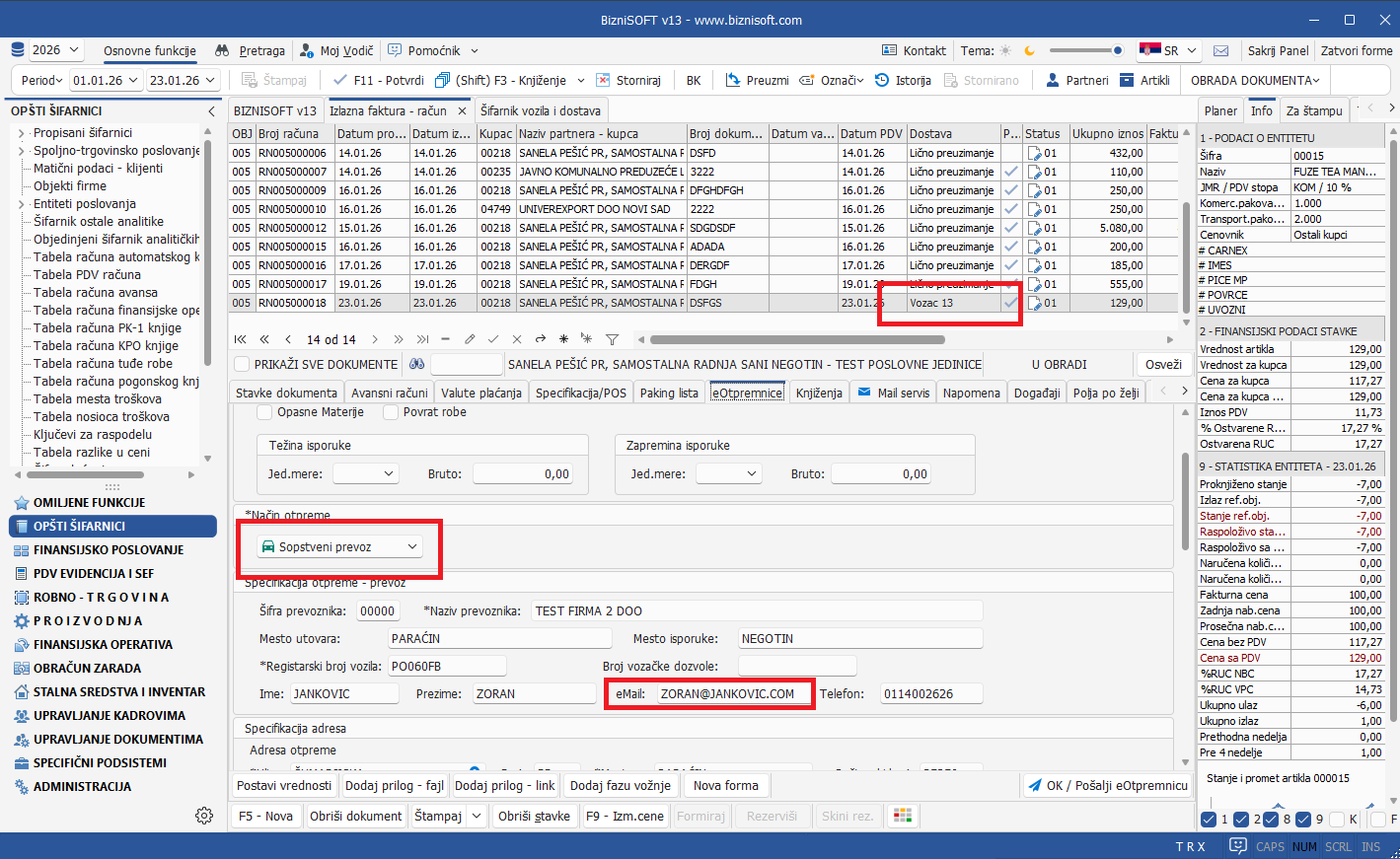
Task: Click the settings gear in left sidebar
Action: 204,816
